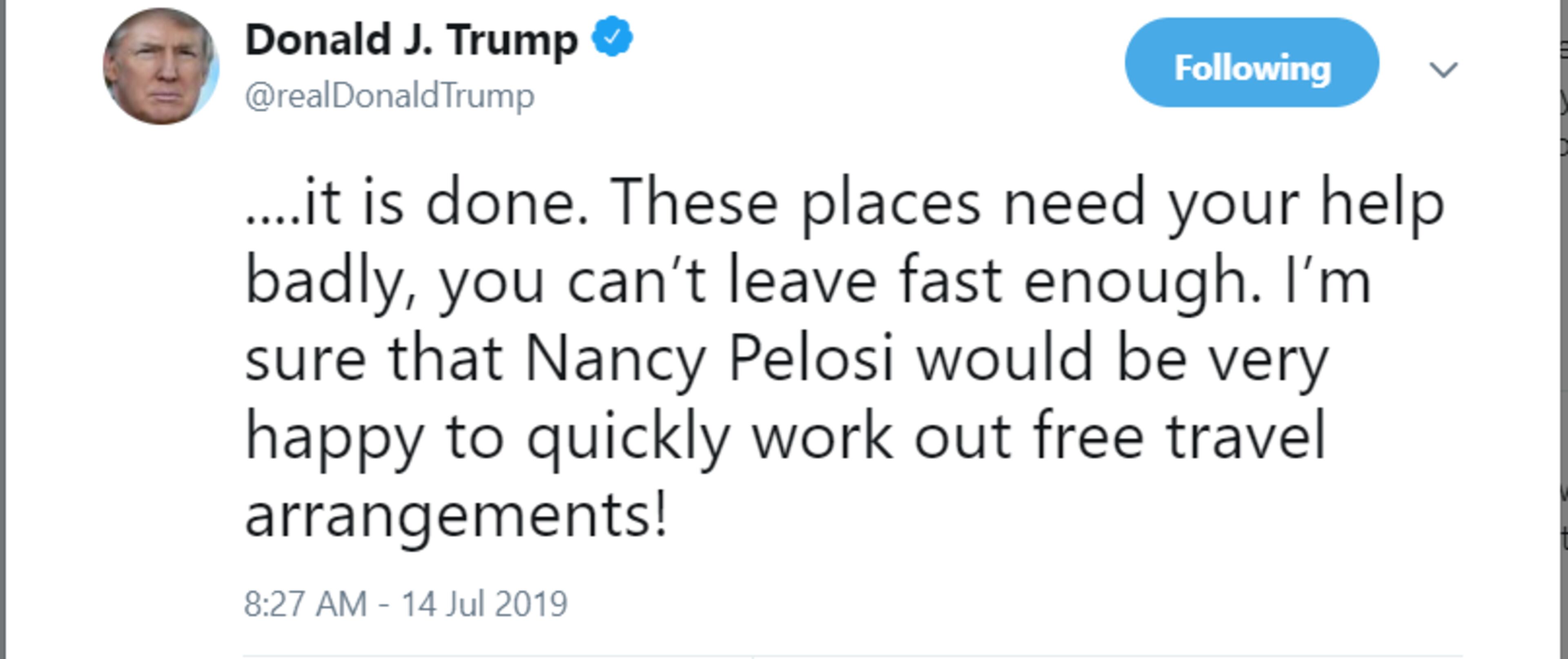Screen dimensions: 1568x659
Task: Click Donald J. Trump's profile picture
Action: click(x=161, y=66)
